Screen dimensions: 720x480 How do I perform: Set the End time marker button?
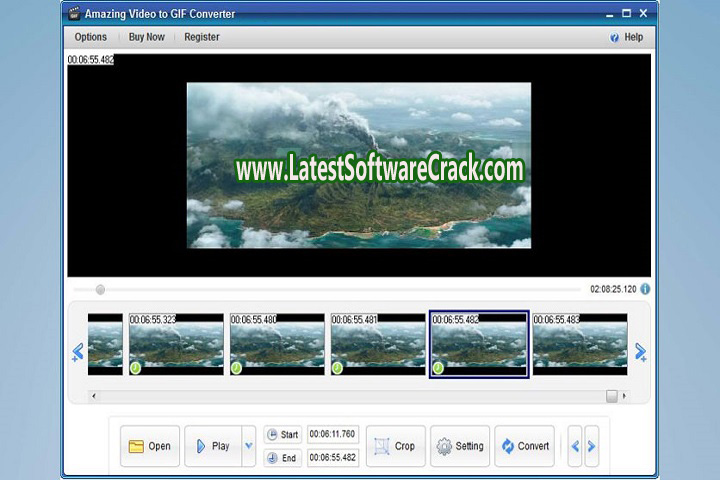[283, 458]
